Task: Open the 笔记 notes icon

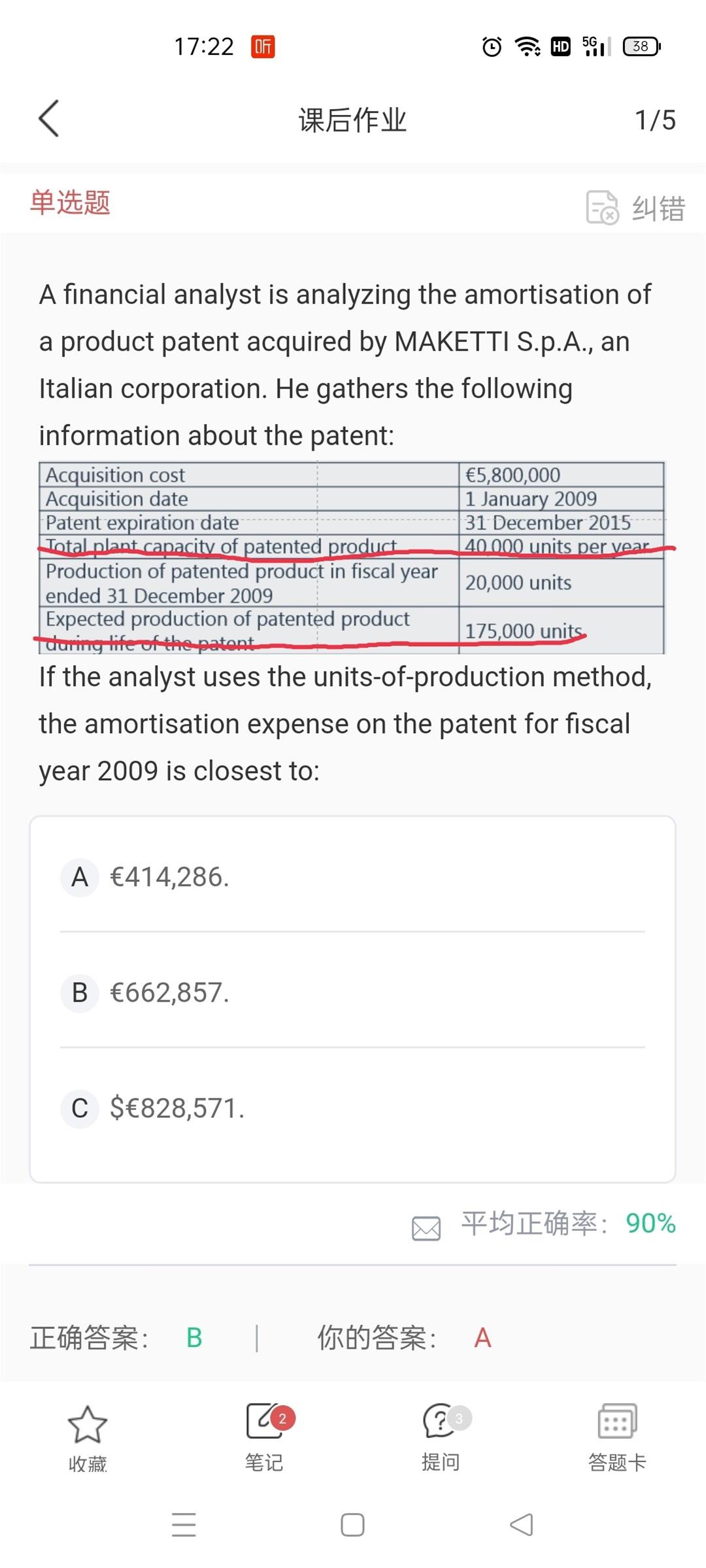Action: coord(264,1421)
